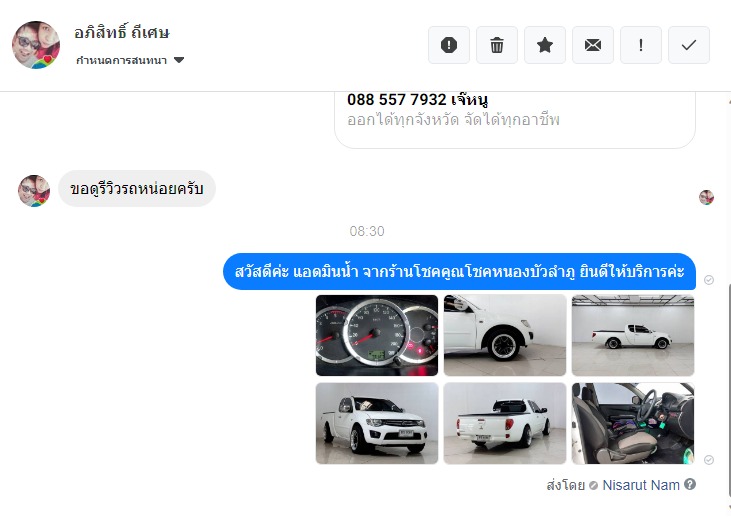Screen dimensions: 731x517
Task: Click the help question icon beside Nisarut Nam
Action: tap(690, 484)
